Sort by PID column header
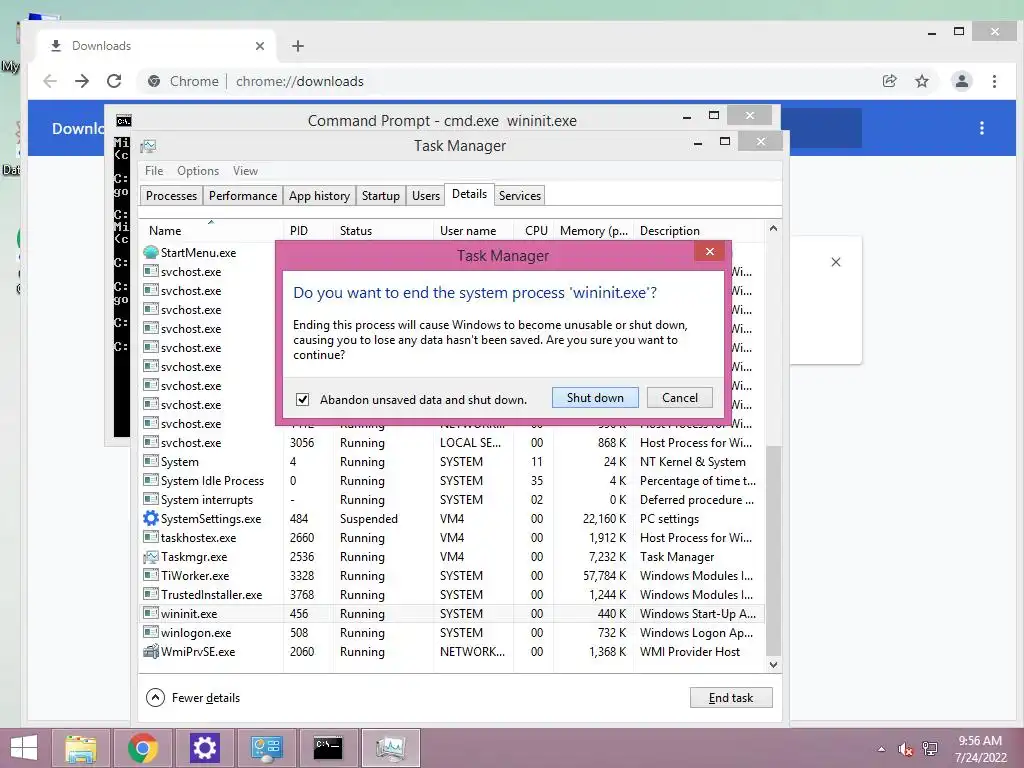Viewport: 1024px width, 768px height. [x=308, y=231]
